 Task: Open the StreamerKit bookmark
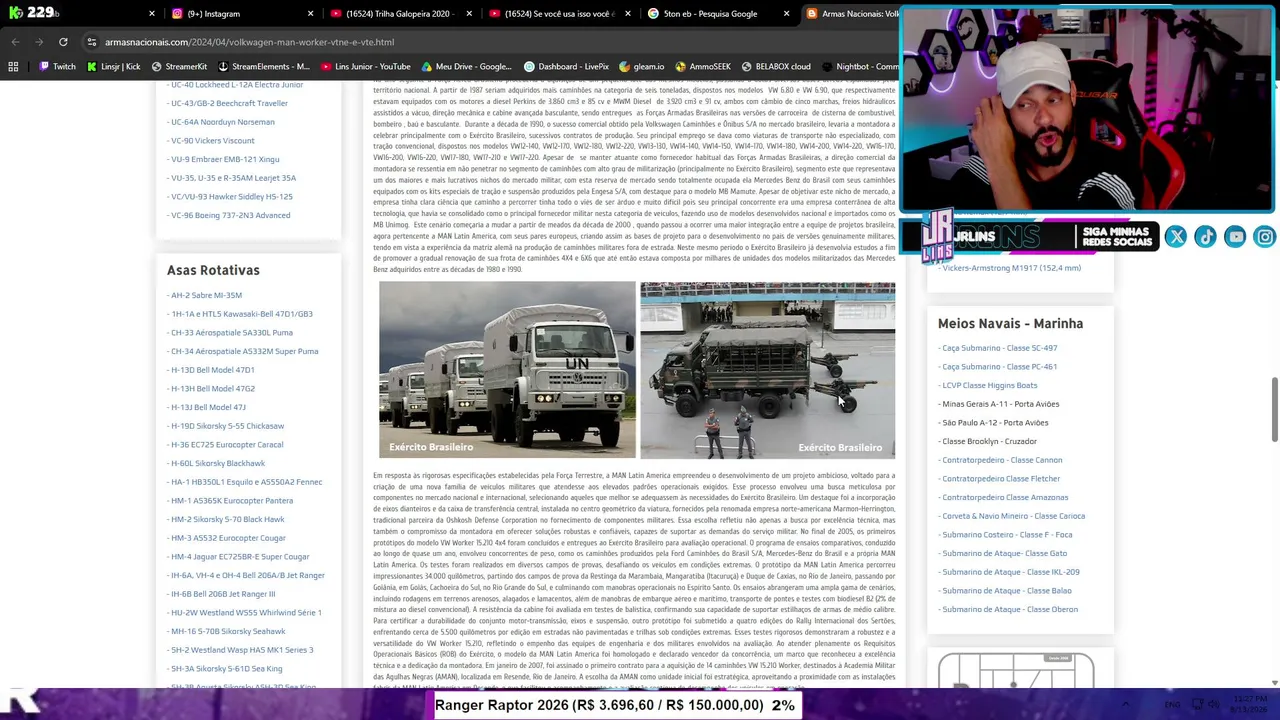[x=179, y=67]
